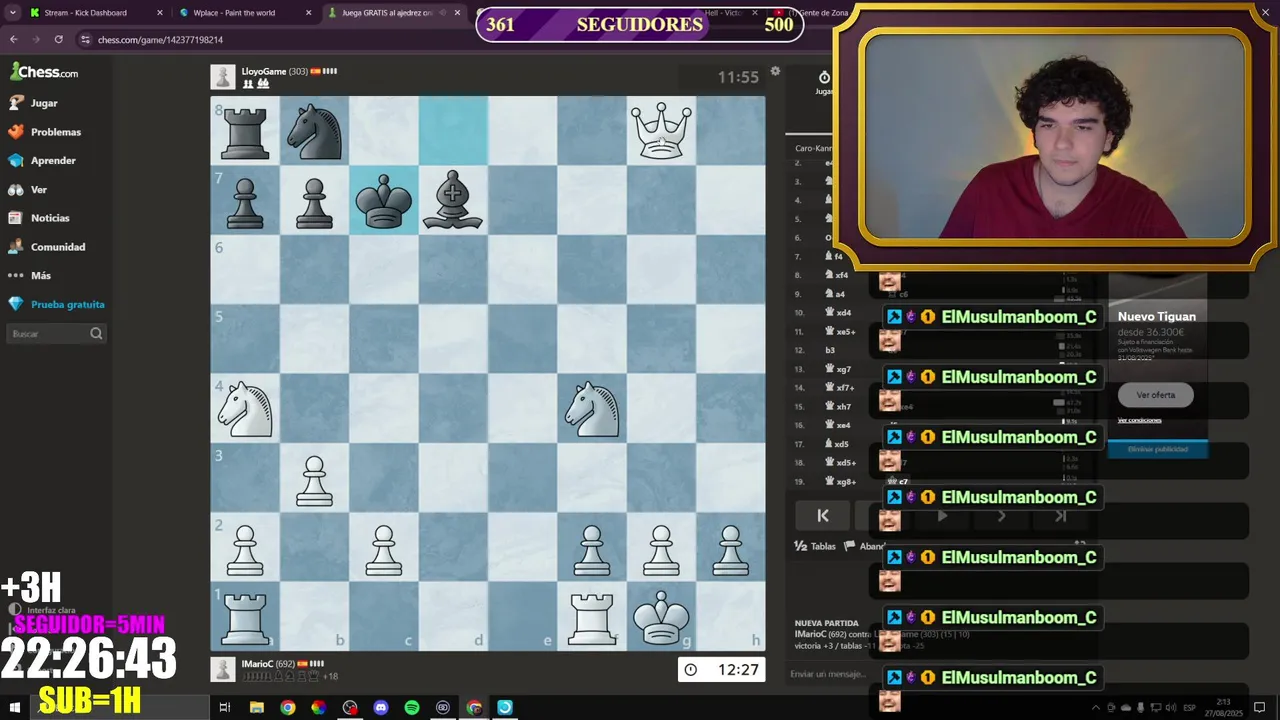This screenshot has height=720, width=1280.
Task: Select the white rook on f1
Action: tap(592, 616)
